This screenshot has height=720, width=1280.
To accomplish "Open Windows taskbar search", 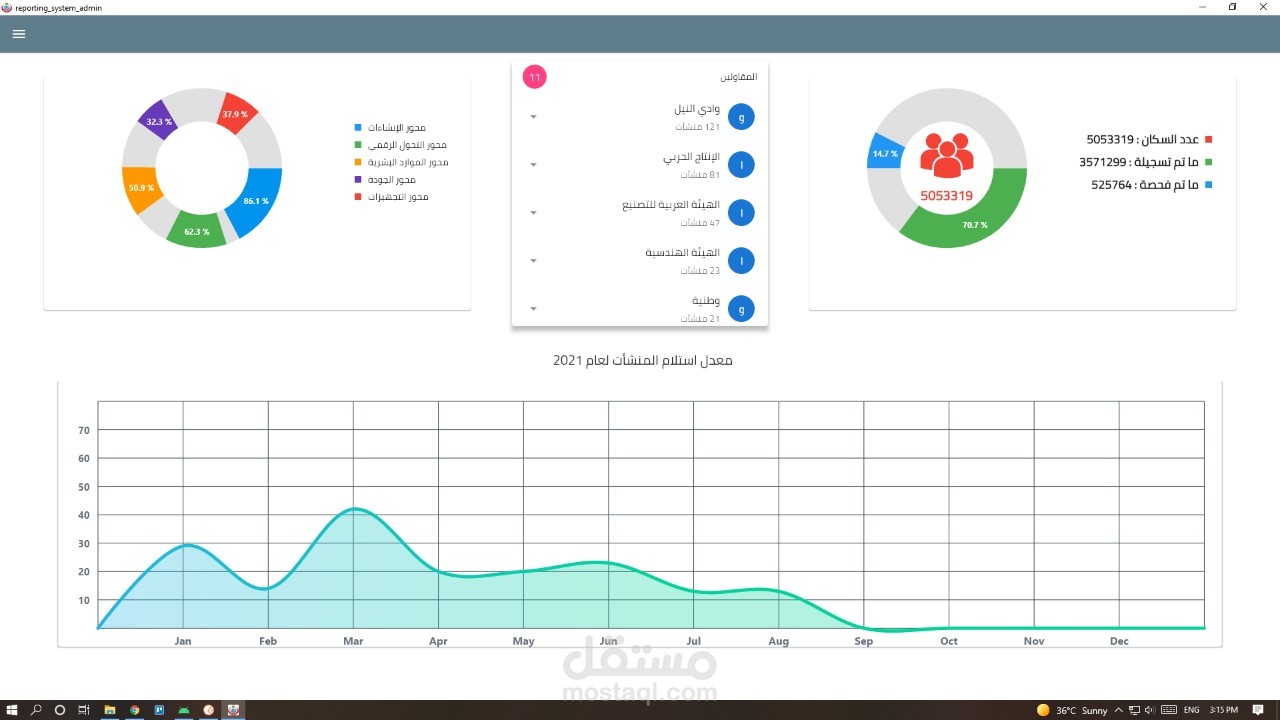I will [x=36, y=710].
